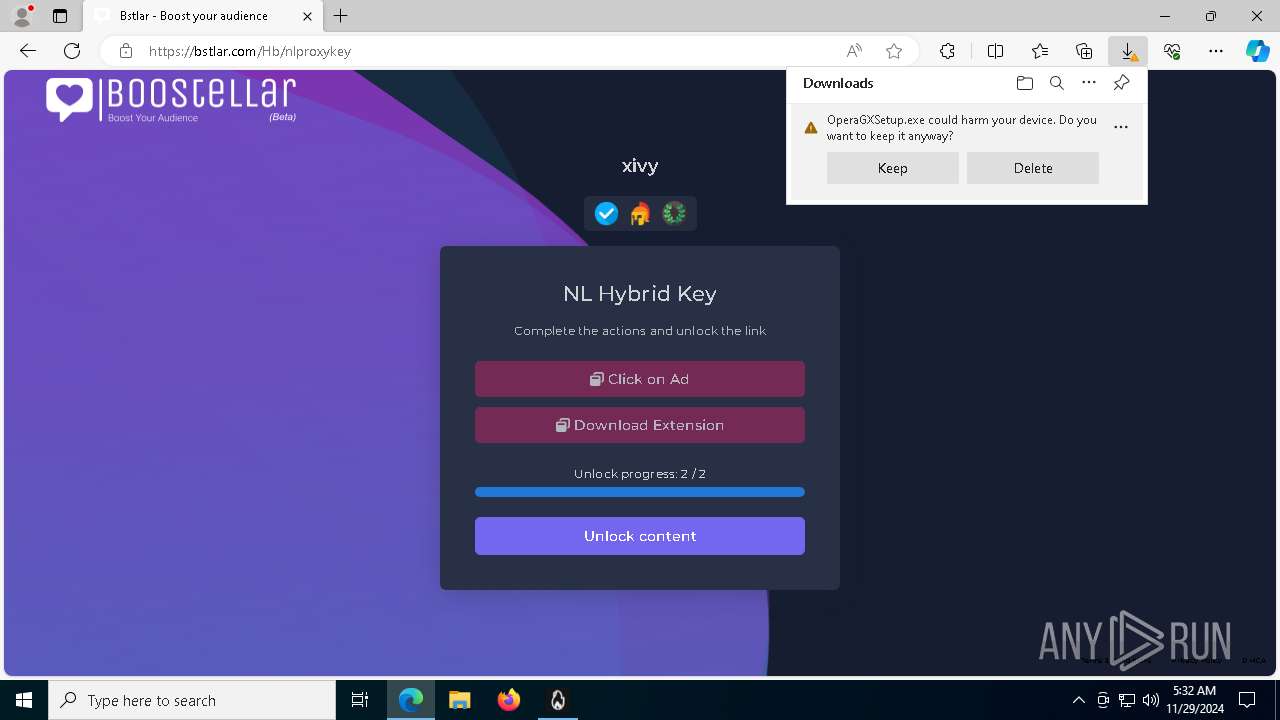Open the notification center icon
Screen dimensions: 1280x720
click(1247, 700)
